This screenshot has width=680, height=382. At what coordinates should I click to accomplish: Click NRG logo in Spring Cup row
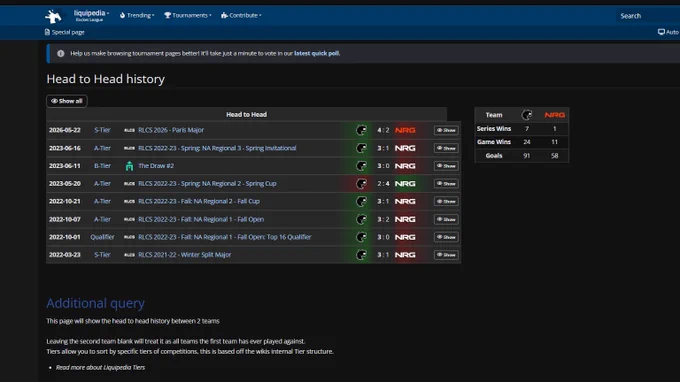[405, 184]
